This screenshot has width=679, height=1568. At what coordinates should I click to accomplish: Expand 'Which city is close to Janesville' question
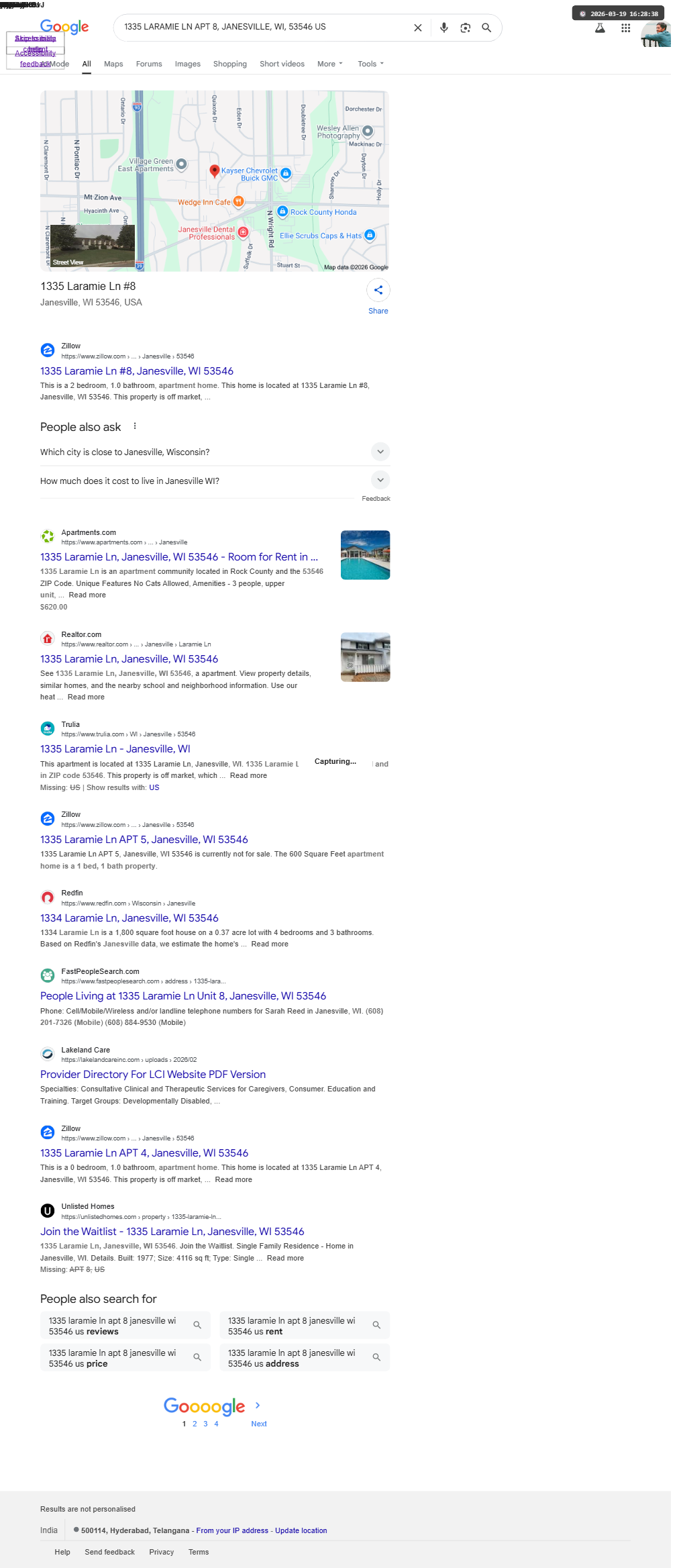click(x=215, y=452)
